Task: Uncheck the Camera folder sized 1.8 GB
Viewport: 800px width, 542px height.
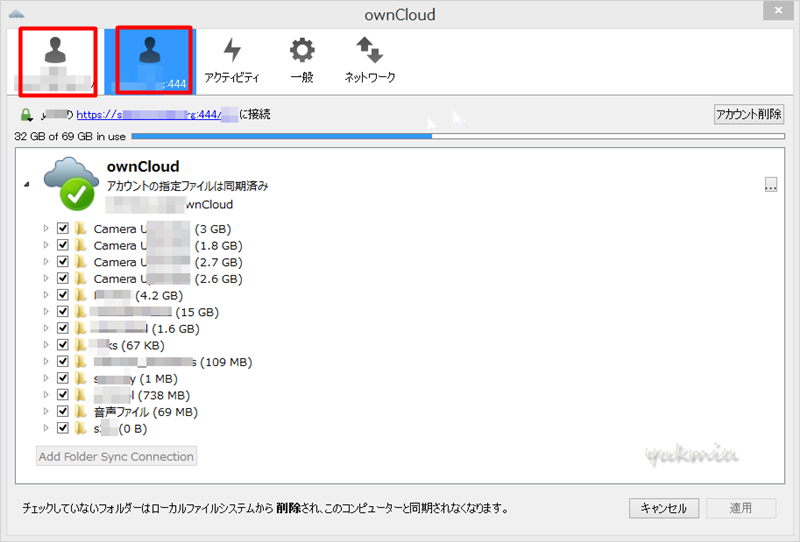Action: (63, 245)
